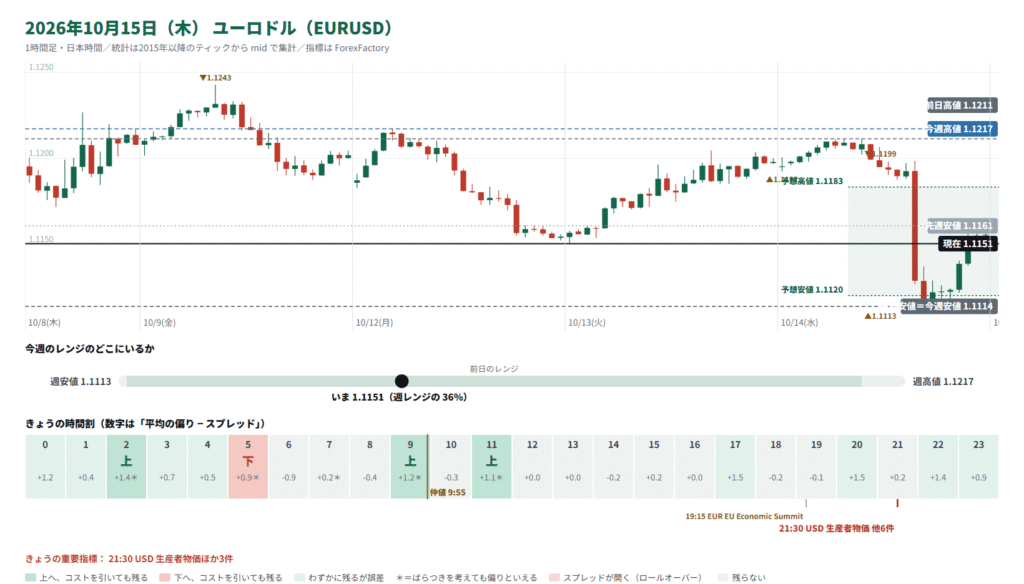This screenshot has height=584, width=1024.
Task: Click the 10/9(金) date axis label
Action: tap(159, 323)
